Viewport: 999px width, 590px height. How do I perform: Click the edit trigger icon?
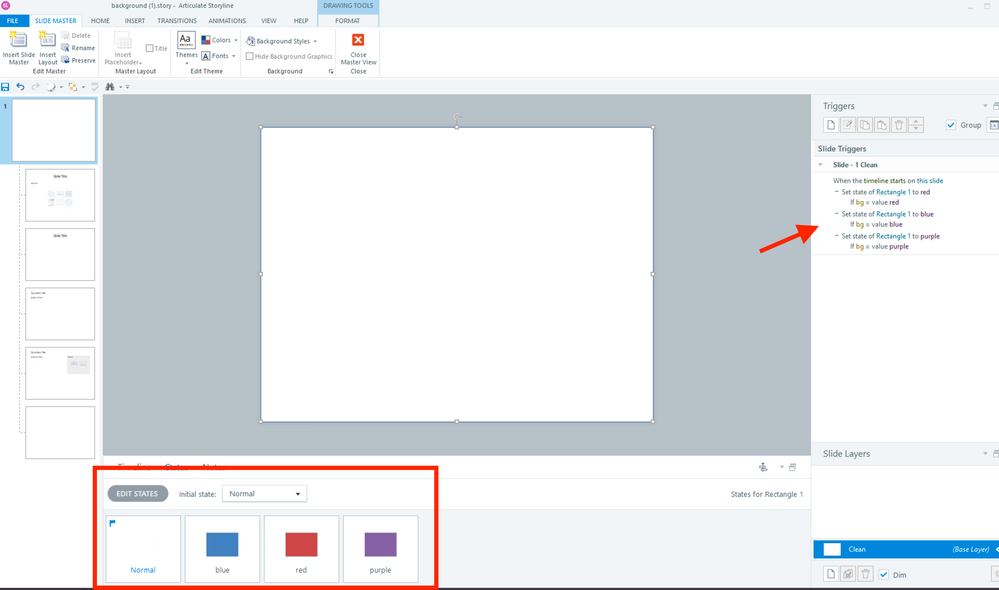(848, 125)
